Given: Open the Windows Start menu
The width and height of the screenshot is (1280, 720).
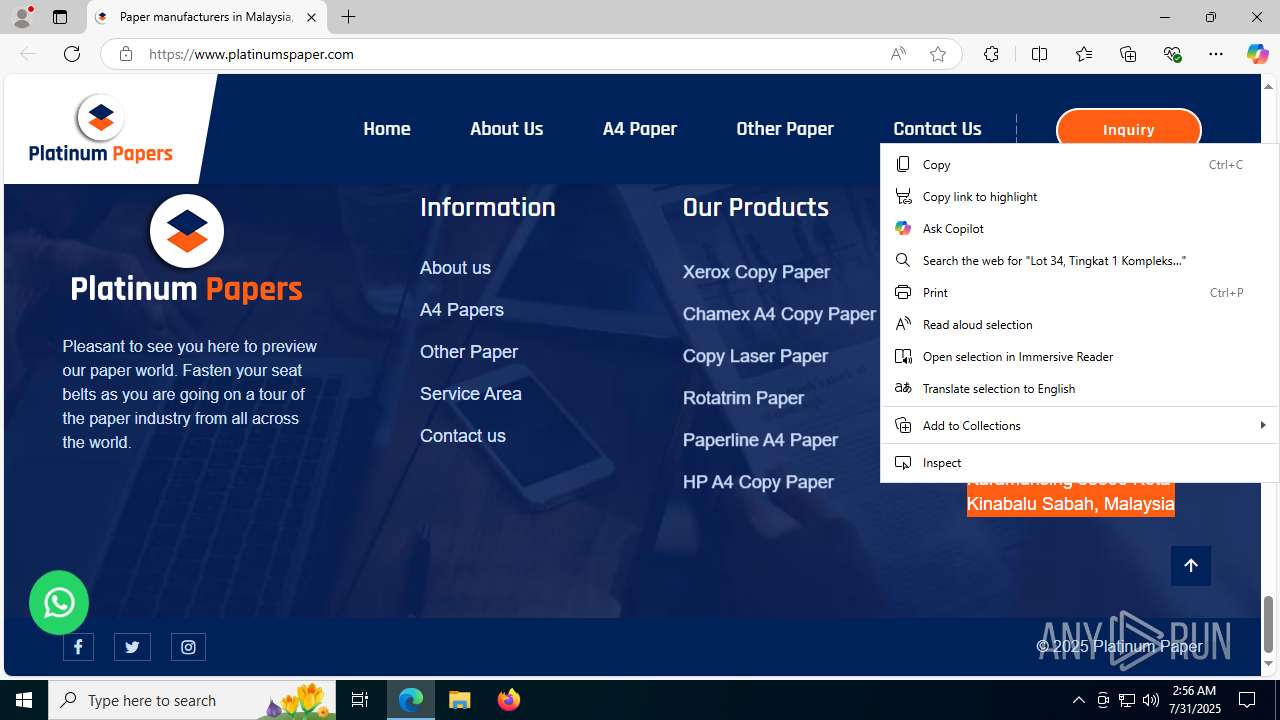Looking at the screenshot, I should (x=24, y=700).
